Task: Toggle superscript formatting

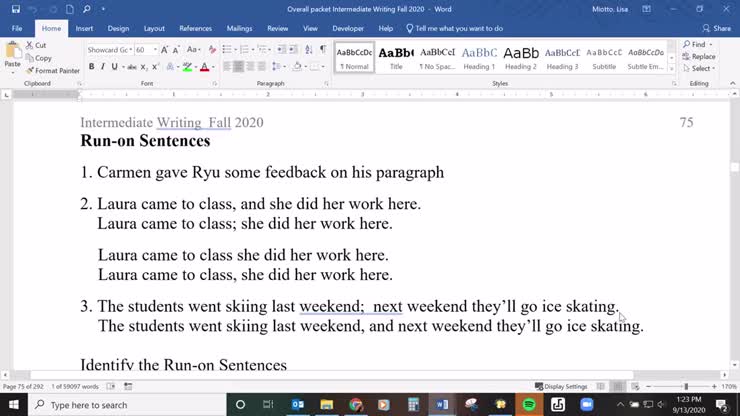Action: pos(155,67)
